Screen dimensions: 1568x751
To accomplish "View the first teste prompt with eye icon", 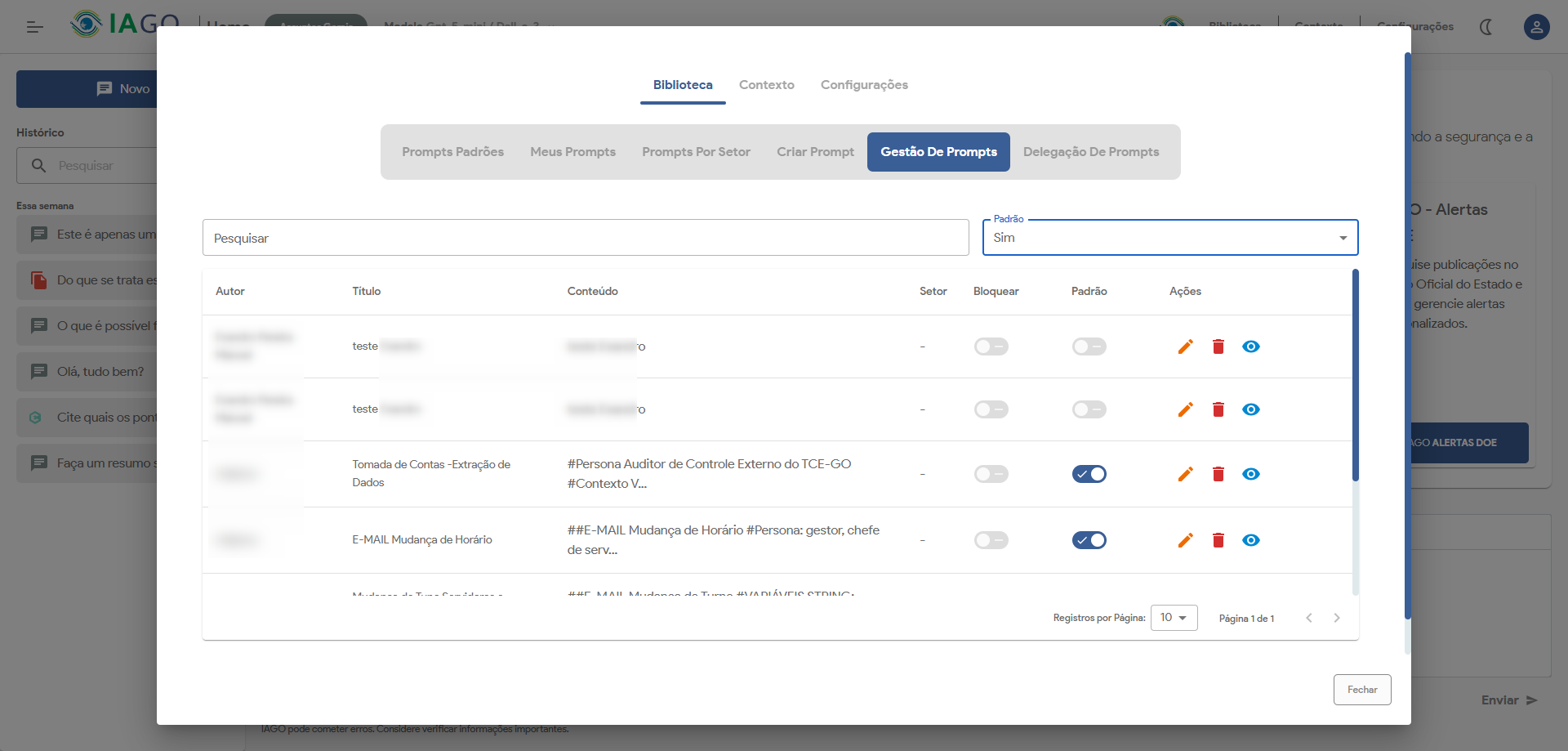I will click(x=1250, y=346).
